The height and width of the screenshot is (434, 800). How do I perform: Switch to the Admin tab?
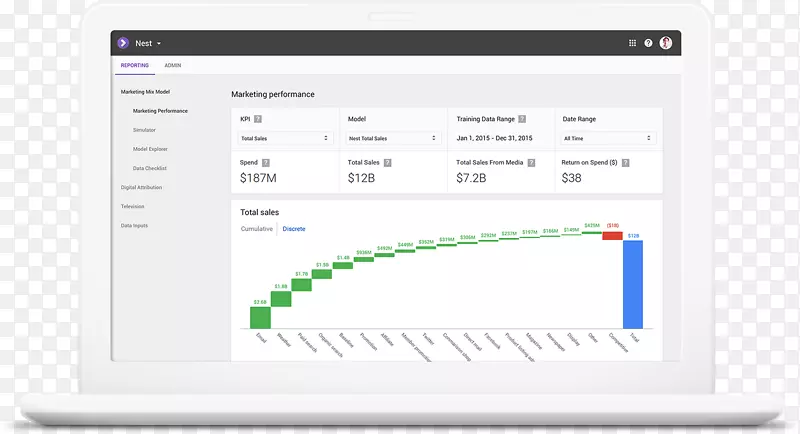point(173,66)
